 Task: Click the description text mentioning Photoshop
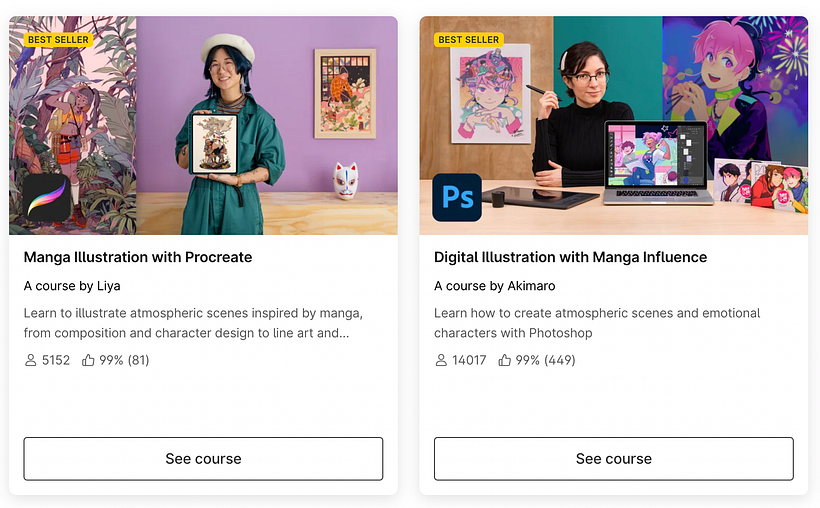[597, 323]
